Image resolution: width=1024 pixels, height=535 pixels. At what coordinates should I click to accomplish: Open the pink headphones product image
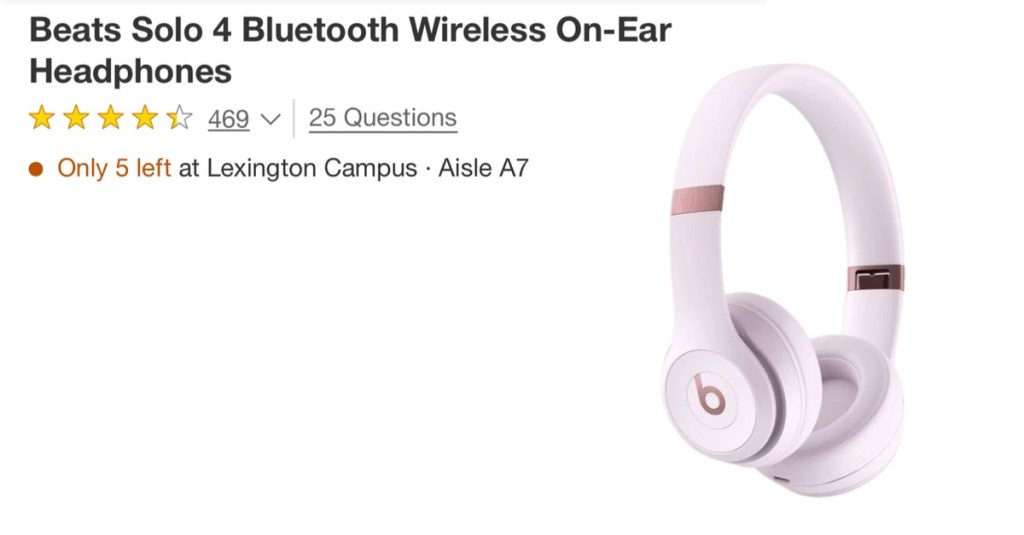(x=784, y=280)
